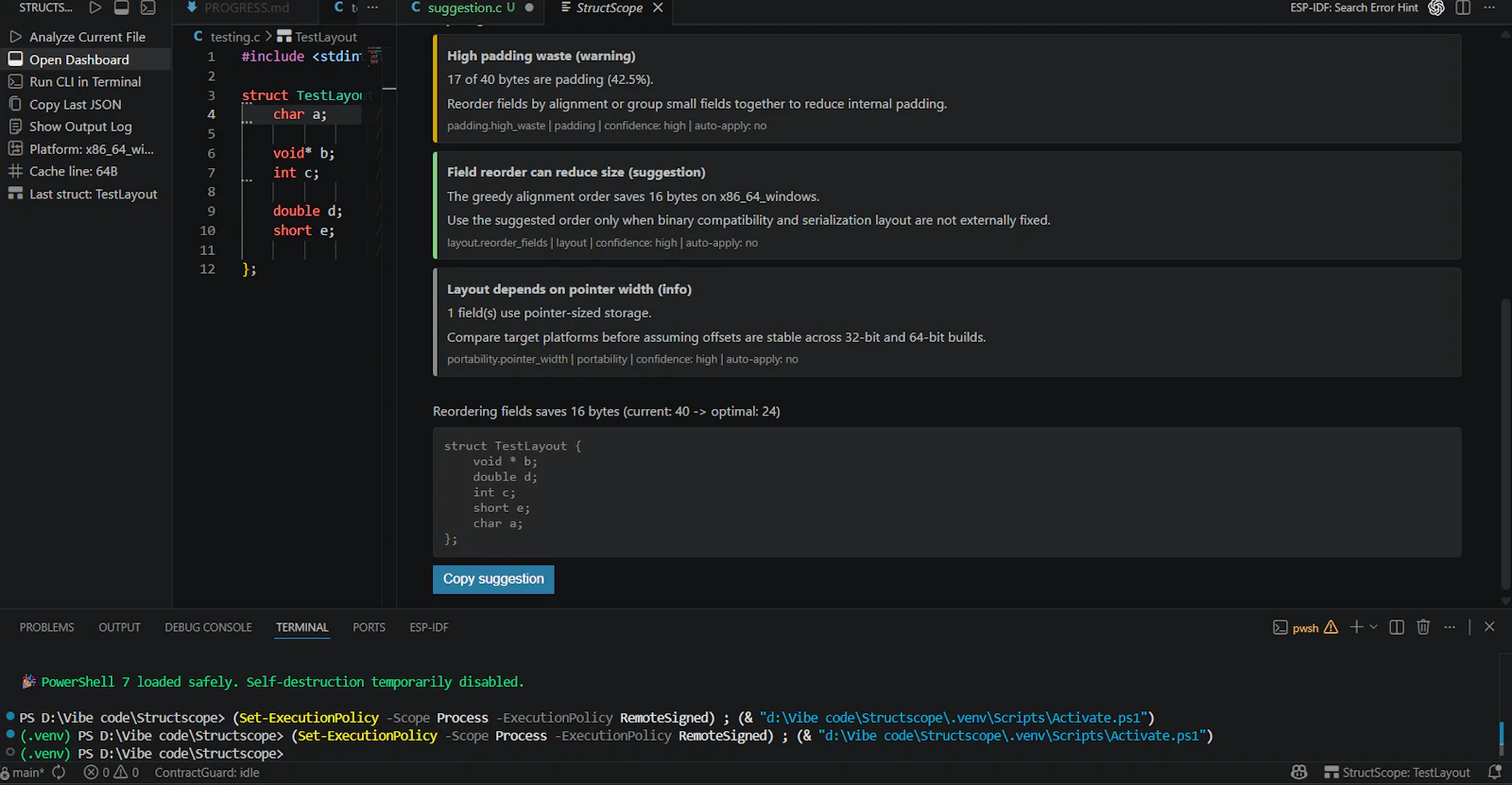Split the editor right

coord(1463,8)
